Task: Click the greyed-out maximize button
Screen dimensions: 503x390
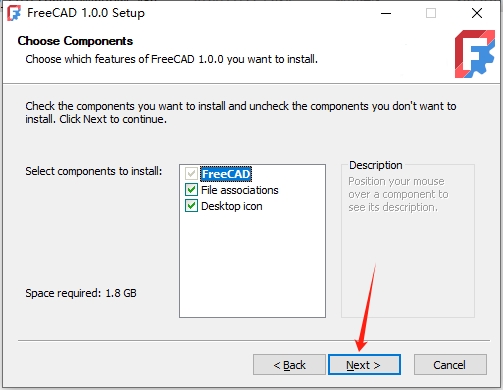Action: tap(431, 13)
